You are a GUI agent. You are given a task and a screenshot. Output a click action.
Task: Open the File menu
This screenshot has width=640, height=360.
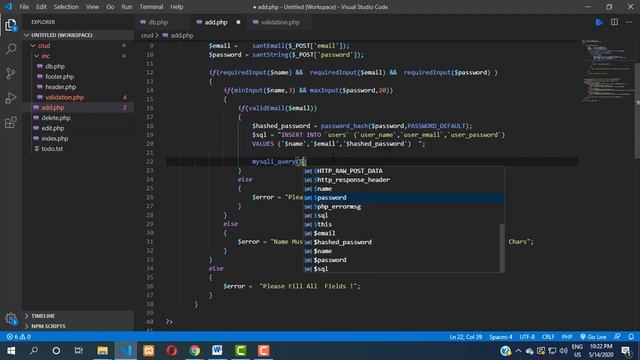pyautogui.click(x=24, y=7)
